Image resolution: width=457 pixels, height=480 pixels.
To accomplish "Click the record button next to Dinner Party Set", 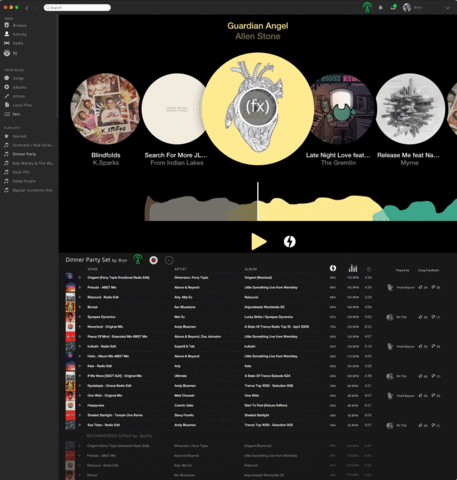I will coord(153,260).
